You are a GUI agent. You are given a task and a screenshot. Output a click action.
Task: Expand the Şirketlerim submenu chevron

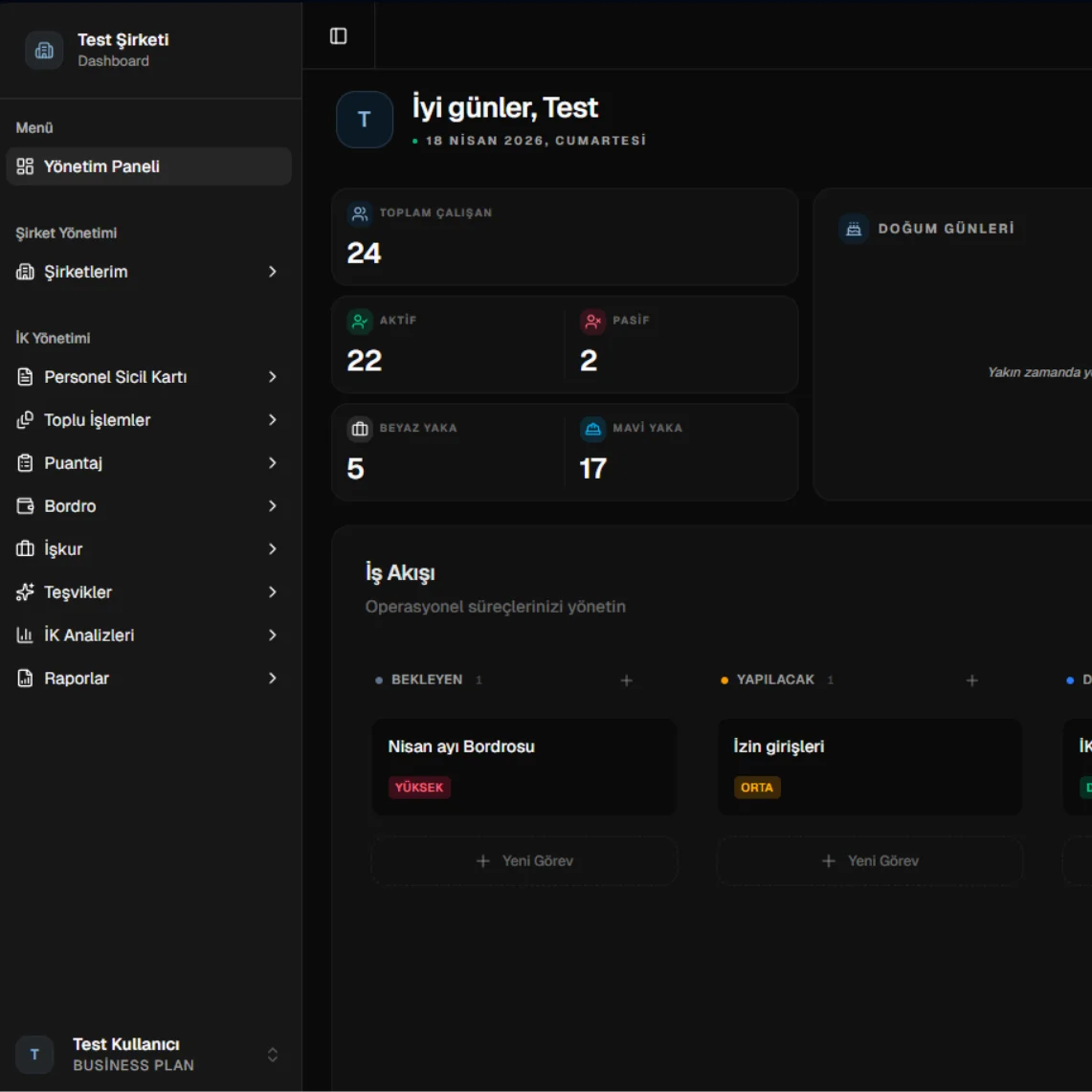pos(273,272)
